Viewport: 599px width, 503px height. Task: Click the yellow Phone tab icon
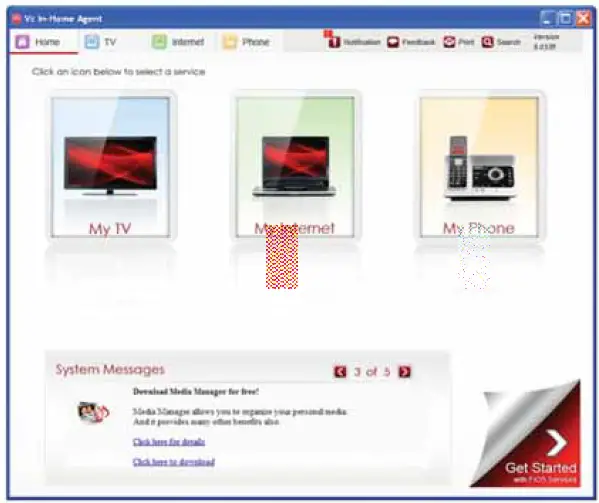pyautogui.click(x=229, y=42)
